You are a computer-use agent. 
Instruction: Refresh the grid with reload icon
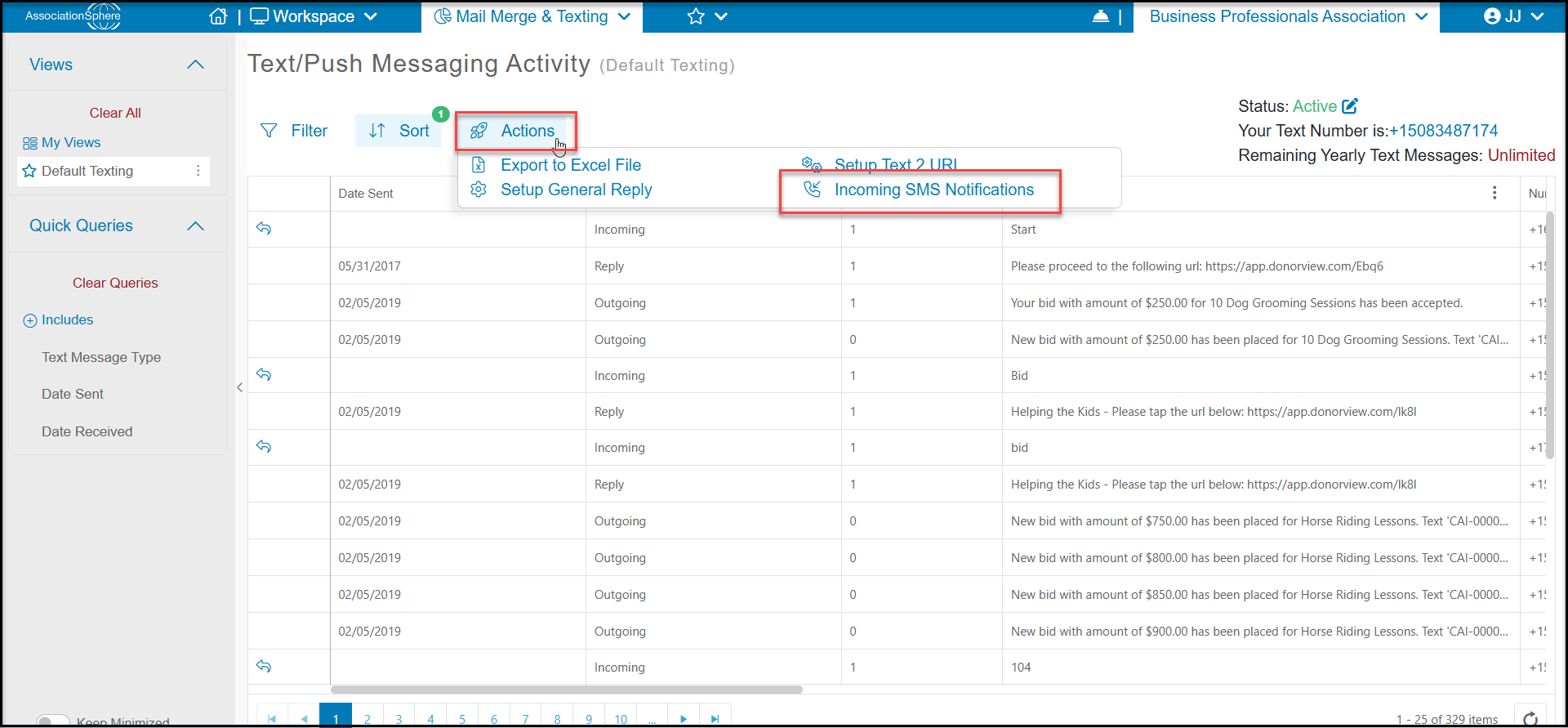click(x=1530, y=719)
